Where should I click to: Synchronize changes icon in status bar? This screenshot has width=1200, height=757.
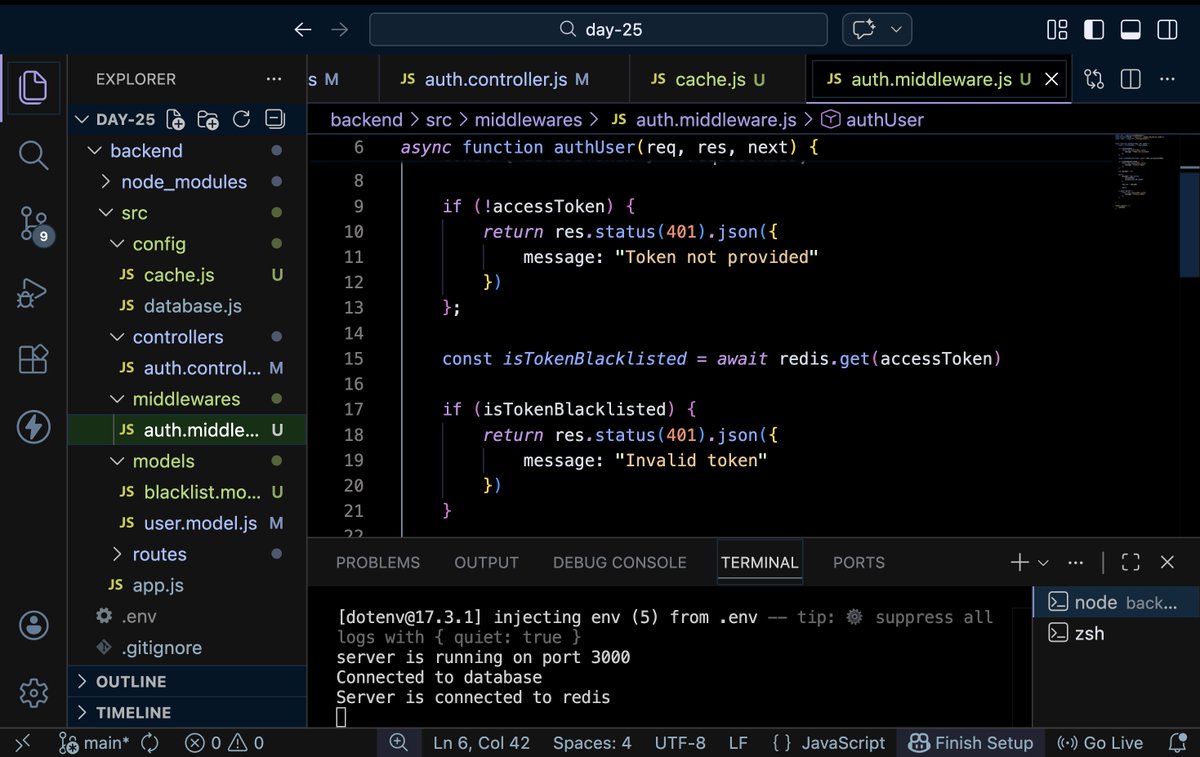[x=150, y=743]
